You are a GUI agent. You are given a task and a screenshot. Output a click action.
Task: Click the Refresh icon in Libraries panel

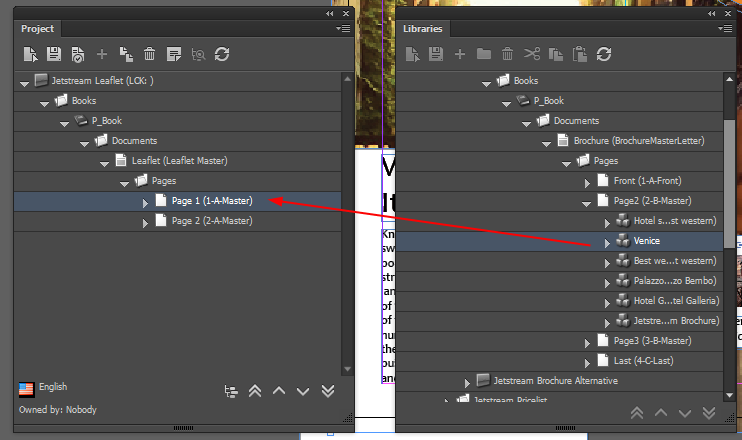(x=604, y=54)
